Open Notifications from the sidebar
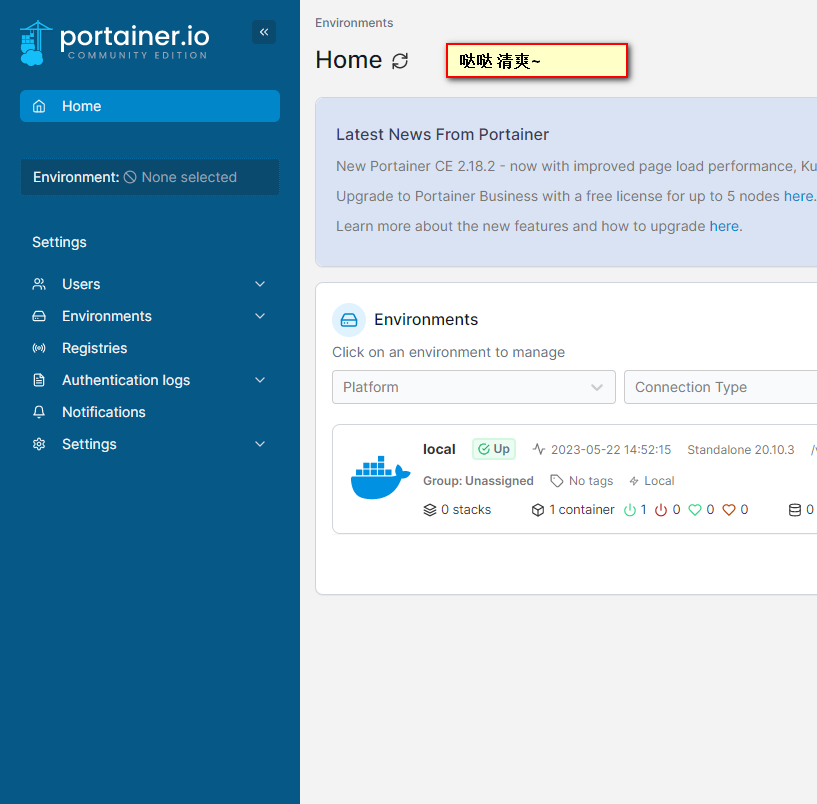This screenshot has height=804, width=817. 103,412
